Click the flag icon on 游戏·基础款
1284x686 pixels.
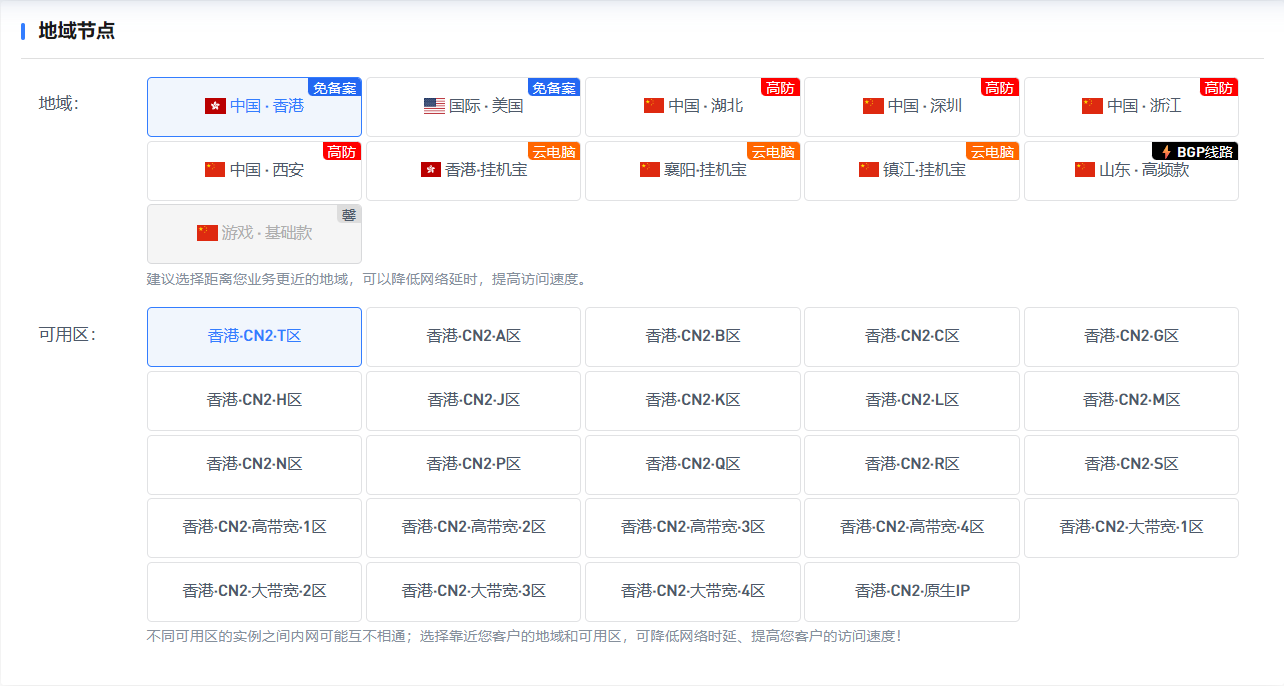(x=207, y=233)
